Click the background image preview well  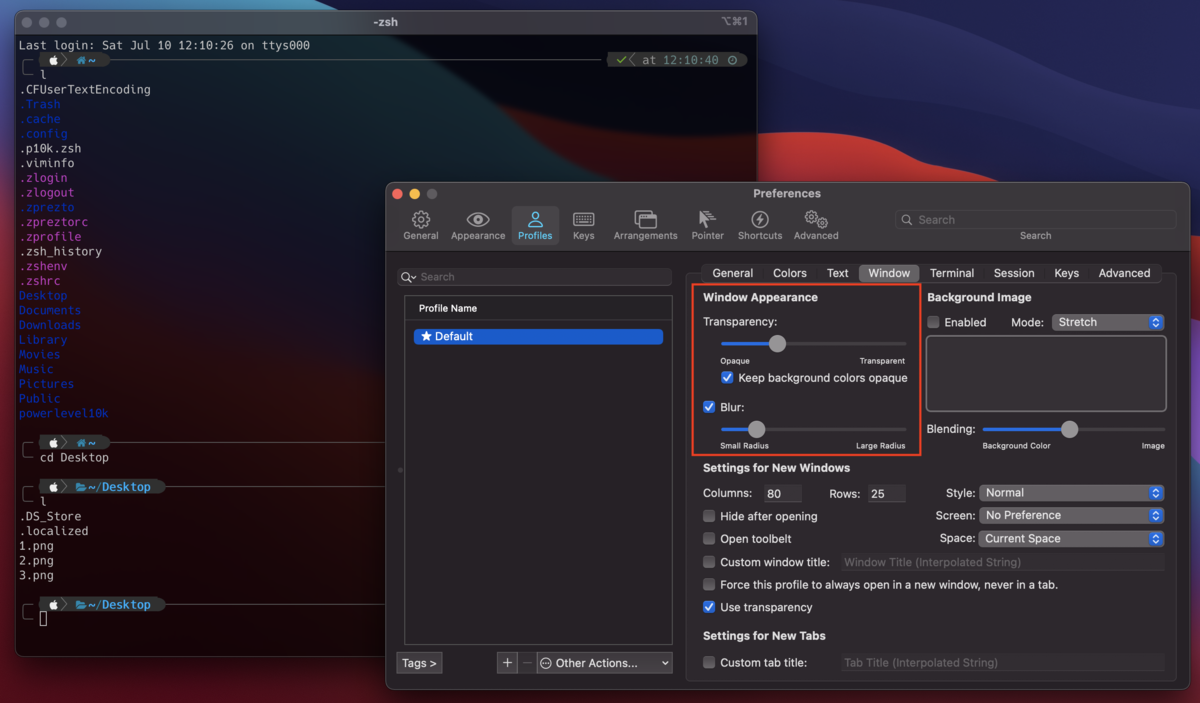pos(1046,374)
